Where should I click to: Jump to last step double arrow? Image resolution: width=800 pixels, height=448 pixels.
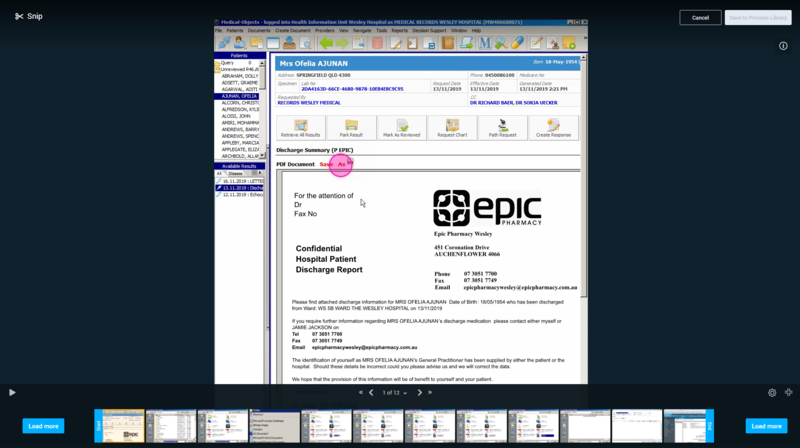coord(430,392)
